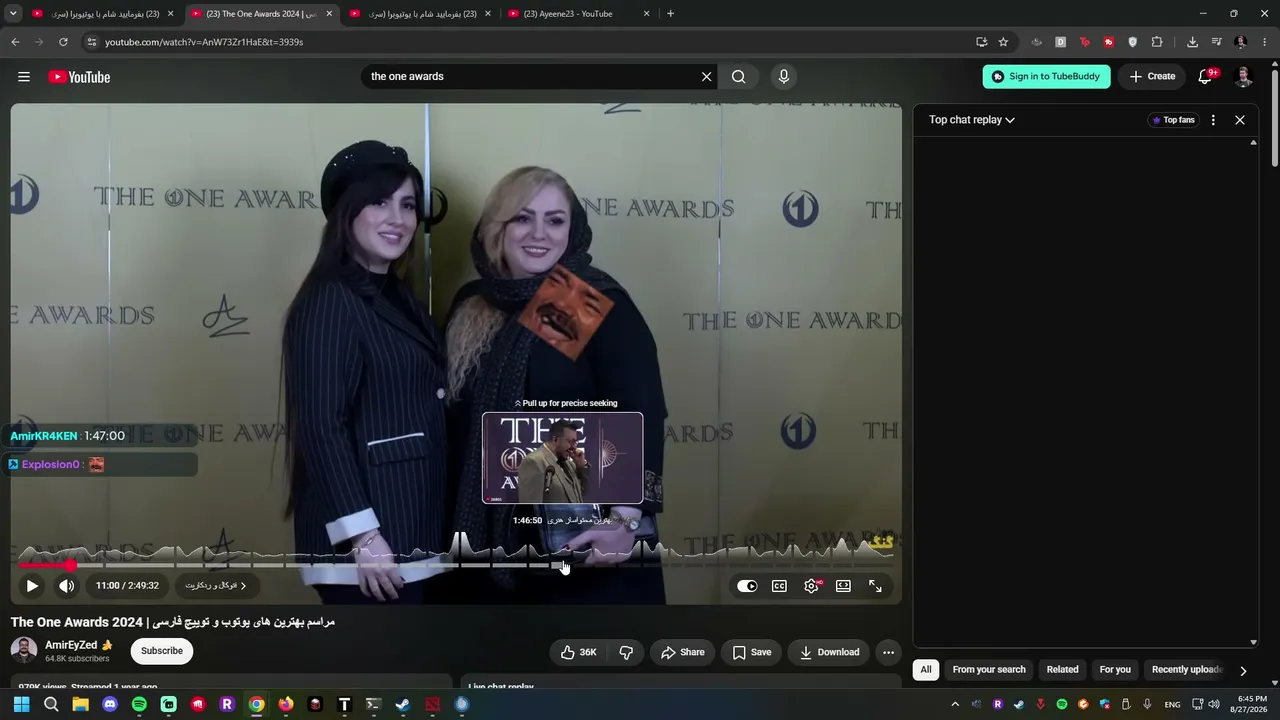
Task: Select the From your search chip
Action: [x=989, y=670]
